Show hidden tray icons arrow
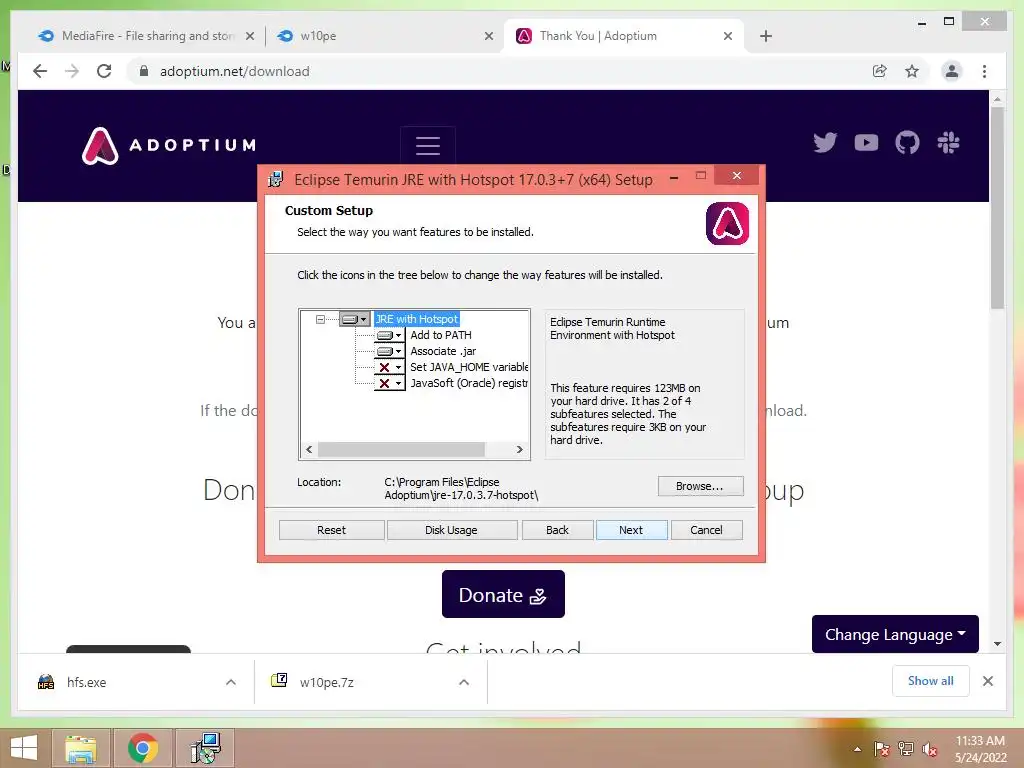The width and height of the screenshot is (1024, 768). pos(857,749)
